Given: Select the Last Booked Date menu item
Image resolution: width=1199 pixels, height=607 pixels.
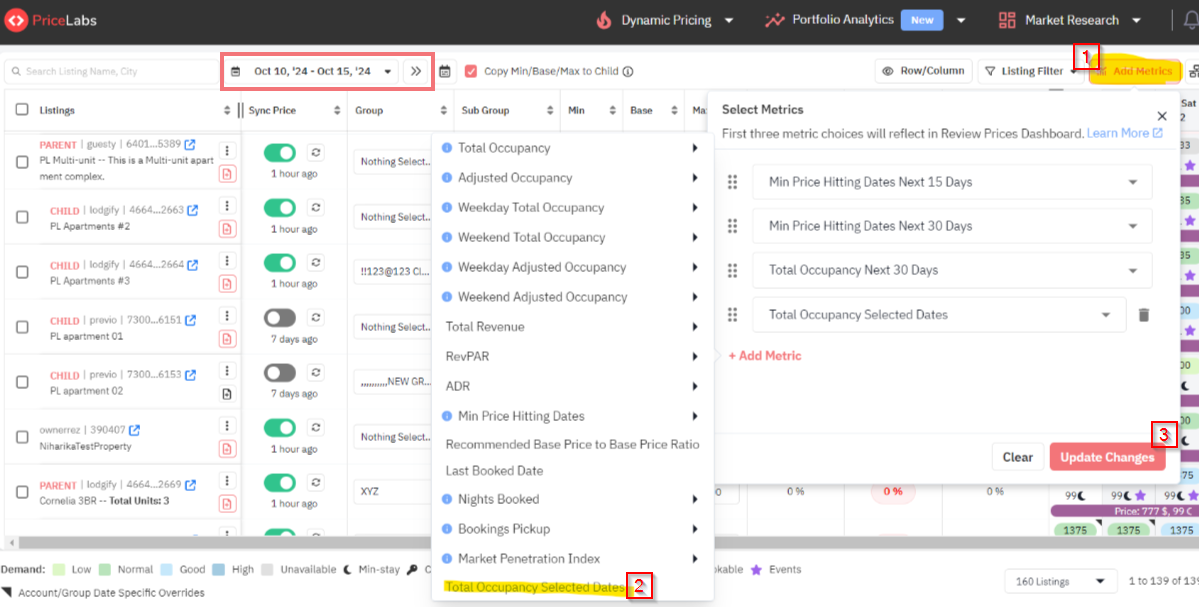Looking at the screenshot, I should click(494, 470).
